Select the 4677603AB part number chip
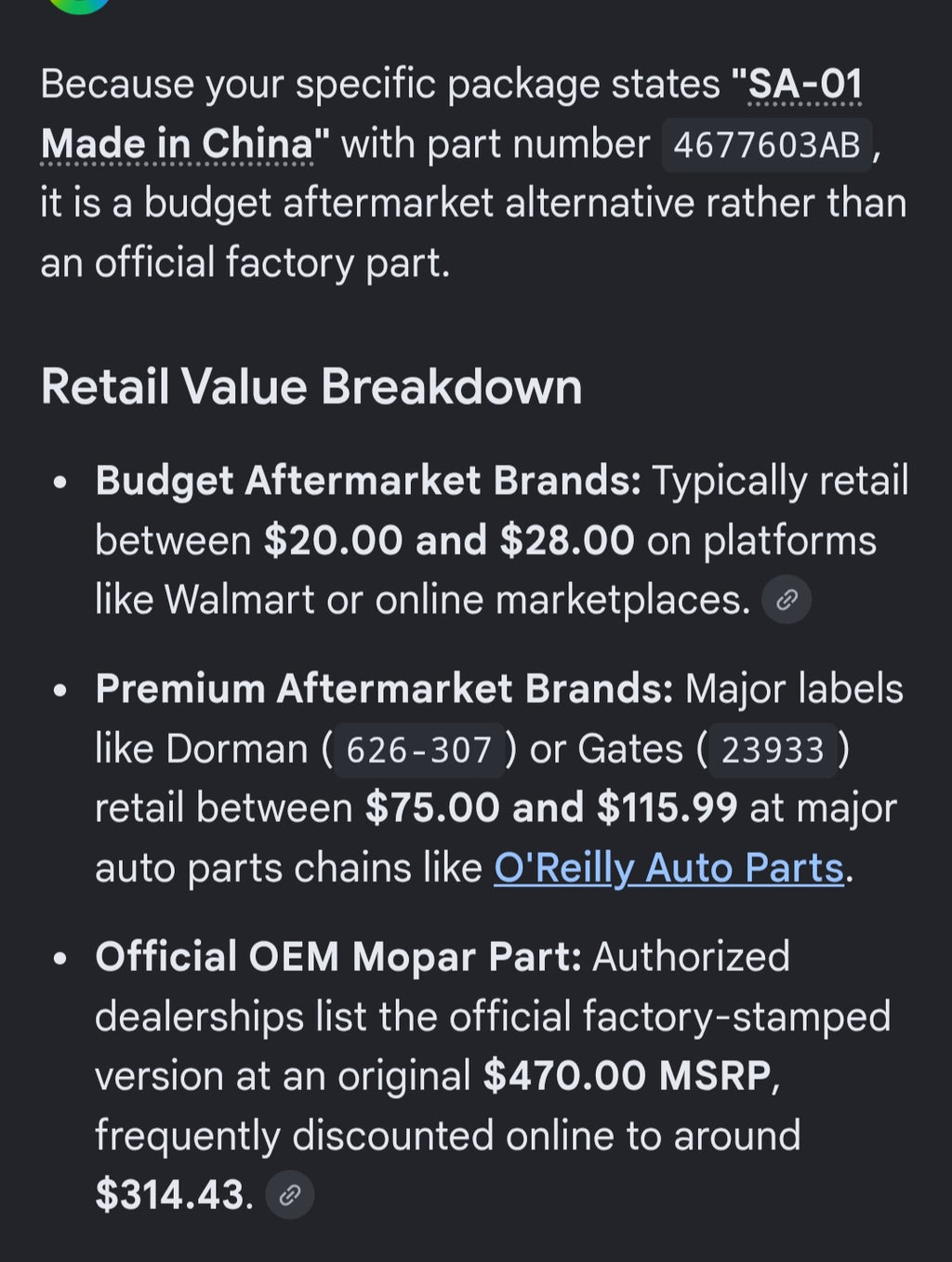This screenshot has height=1262, width=952. [767, 145]
